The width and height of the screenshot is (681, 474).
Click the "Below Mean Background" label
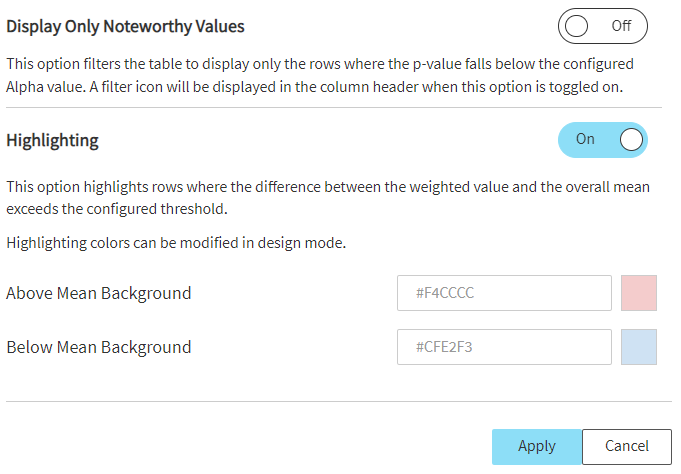coord(98,348)
